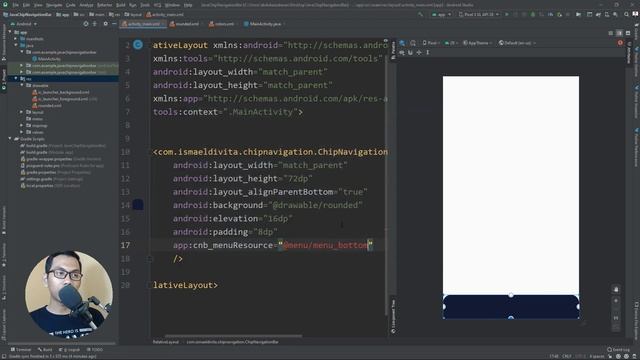Screen dimensions: 640x360
Task: Click ChipNavigationBar in the editor breadcrumb
Action: pos(232,342)
